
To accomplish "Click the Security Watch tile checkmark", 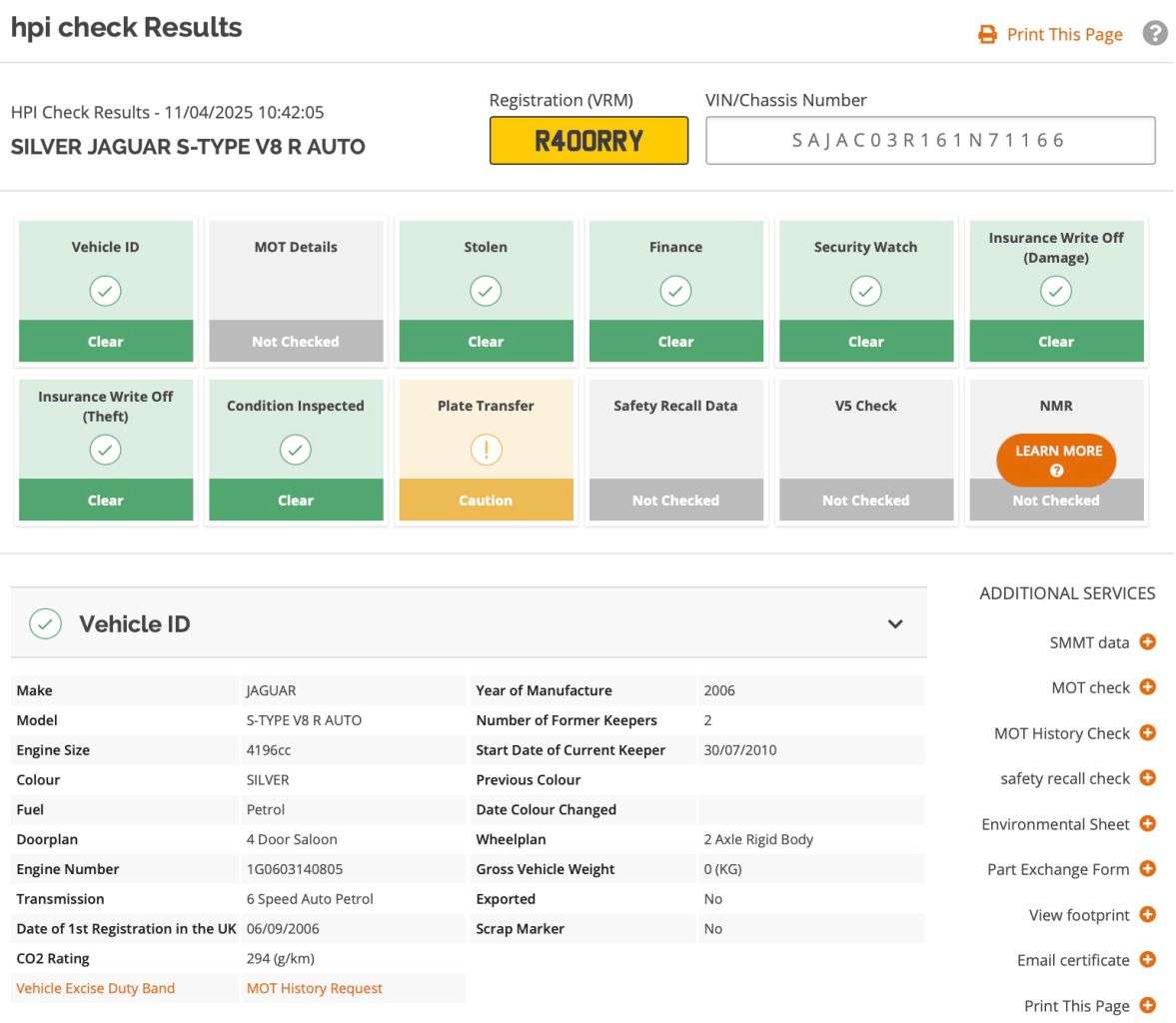I will point(865,292).
